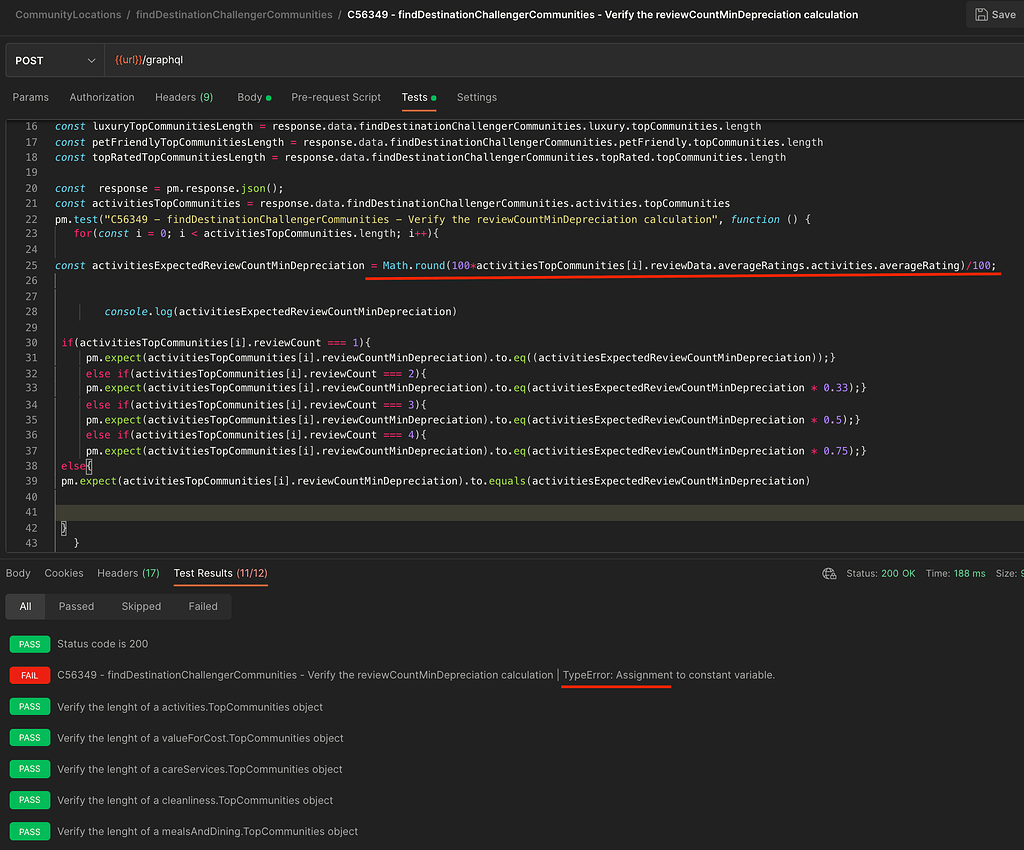Click the graphql URL input field
The image size is (1024, 850).
coord(560,61)
